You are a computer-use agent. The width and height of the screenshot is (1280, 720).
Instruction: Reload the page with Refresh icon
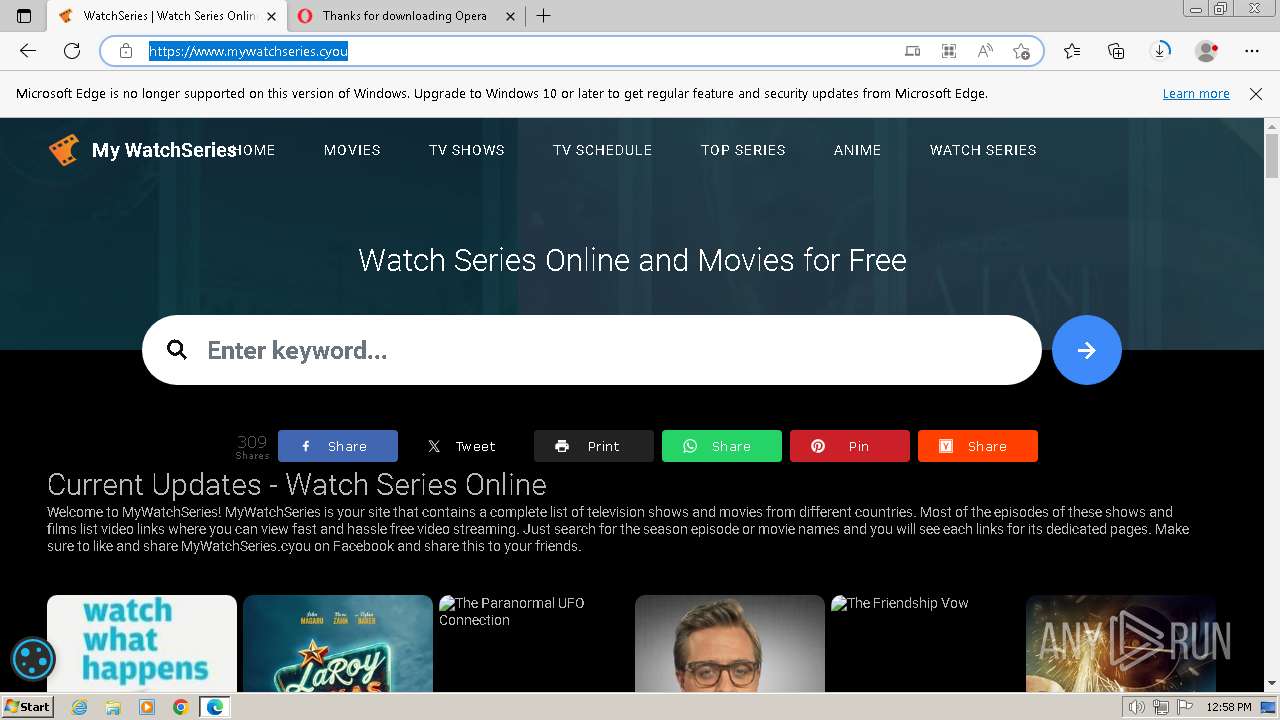(72, 51)
